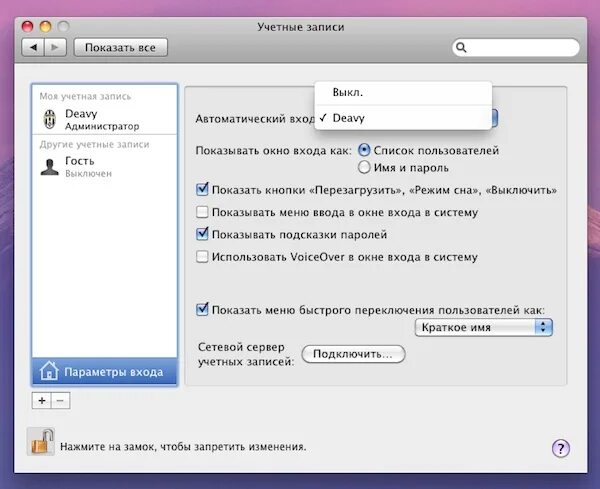This screenshot has height=489, width=600.
Task: Click the lock icon to prevent changes
Action: coord(41,441)
